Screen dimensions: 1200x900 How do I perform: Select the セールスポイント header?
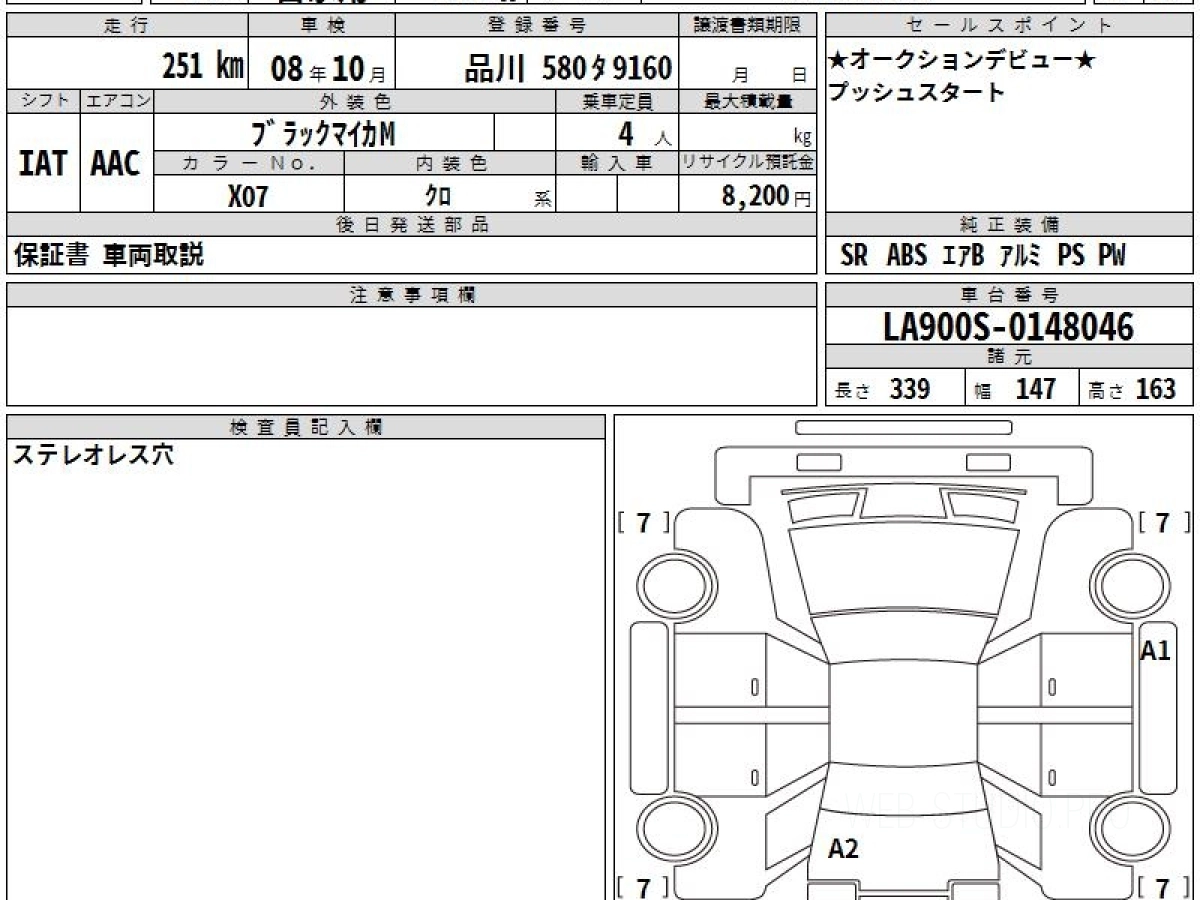click(1009, 26)
